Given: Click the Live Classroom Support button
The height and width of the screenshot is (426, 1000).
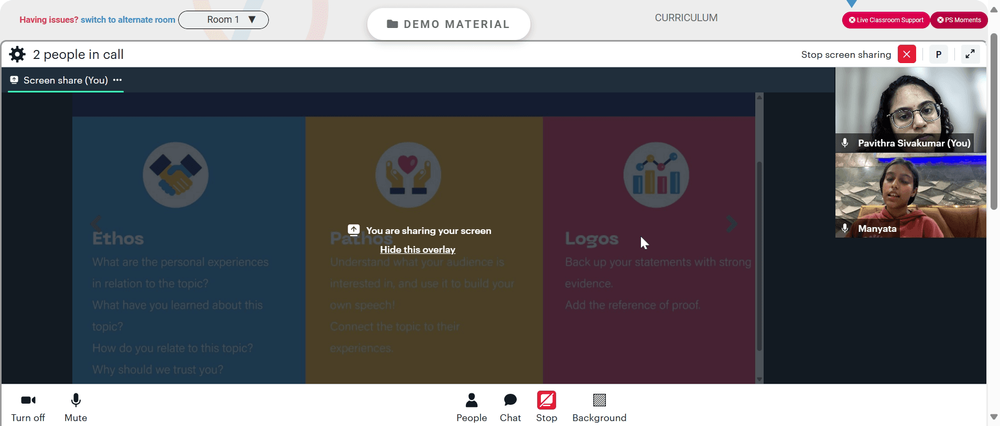Looking at the screenshot, I should point(886,20).
